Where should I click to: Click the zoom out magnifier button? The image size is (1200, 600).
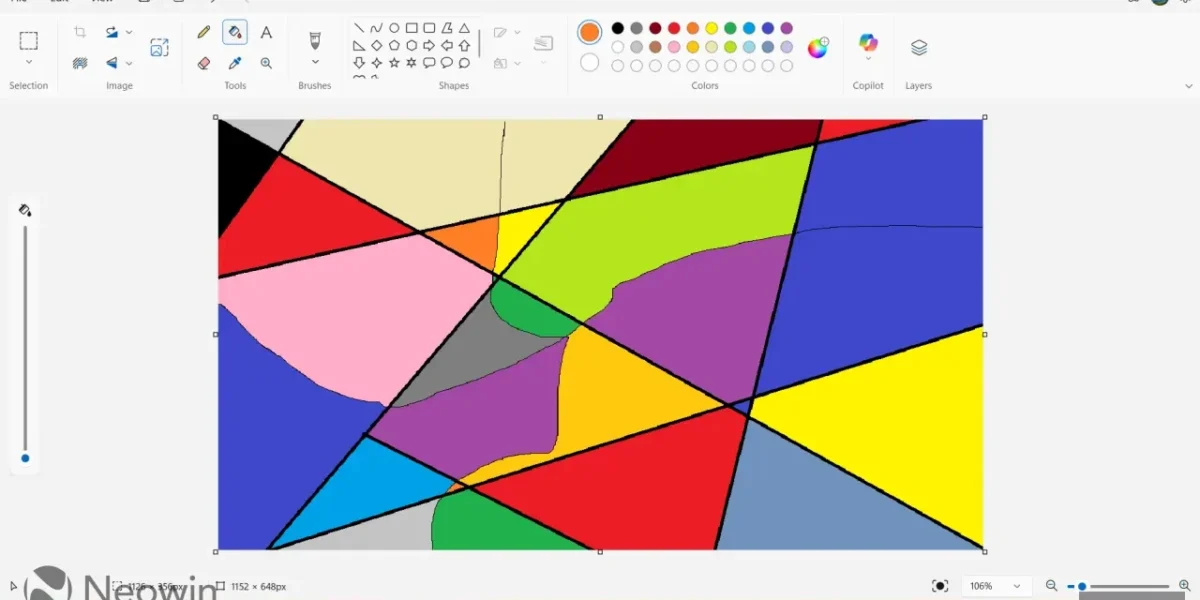1051,586
